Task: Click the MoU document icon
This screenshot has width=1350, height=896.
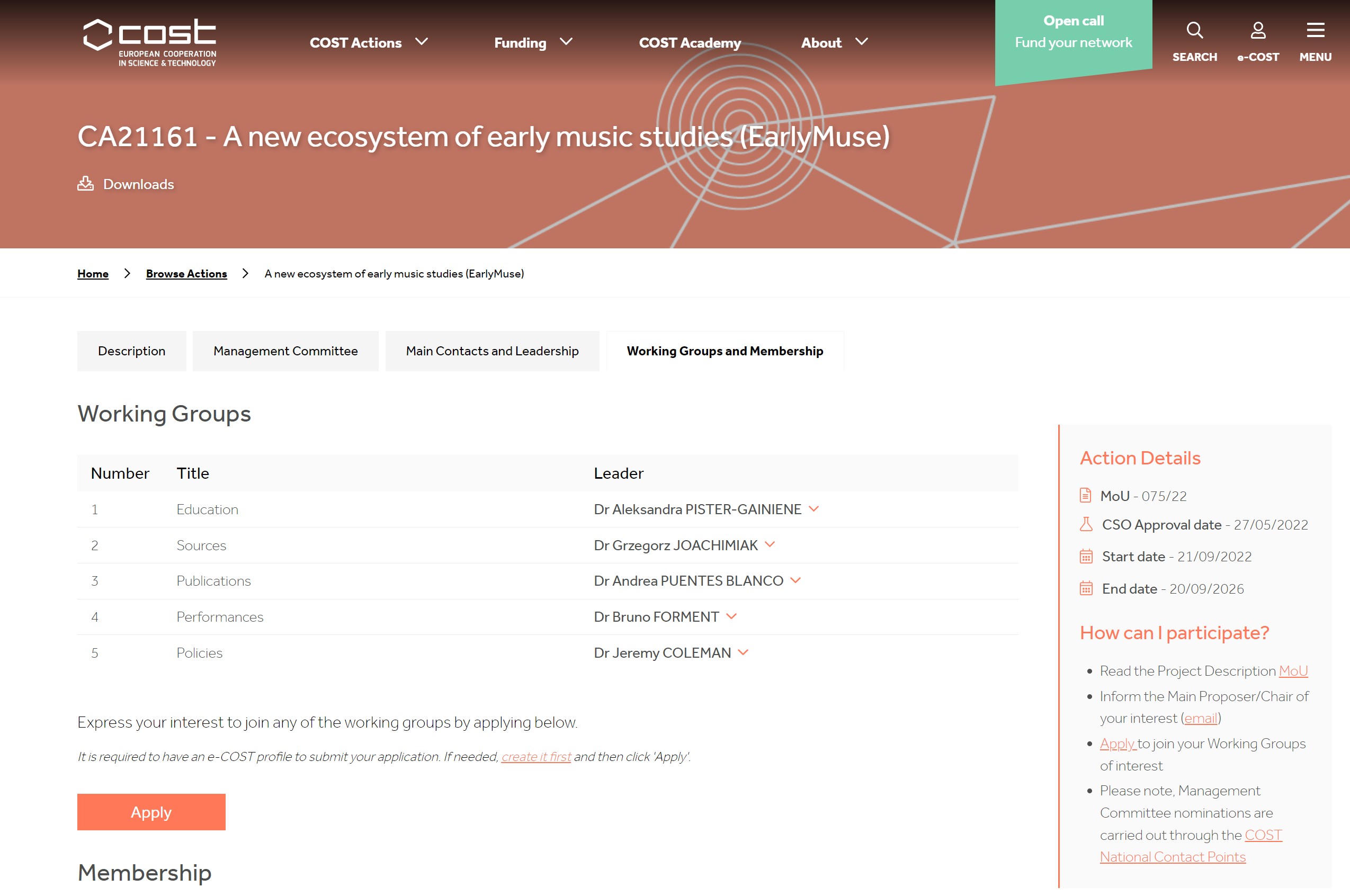Action: [1085, 495]
